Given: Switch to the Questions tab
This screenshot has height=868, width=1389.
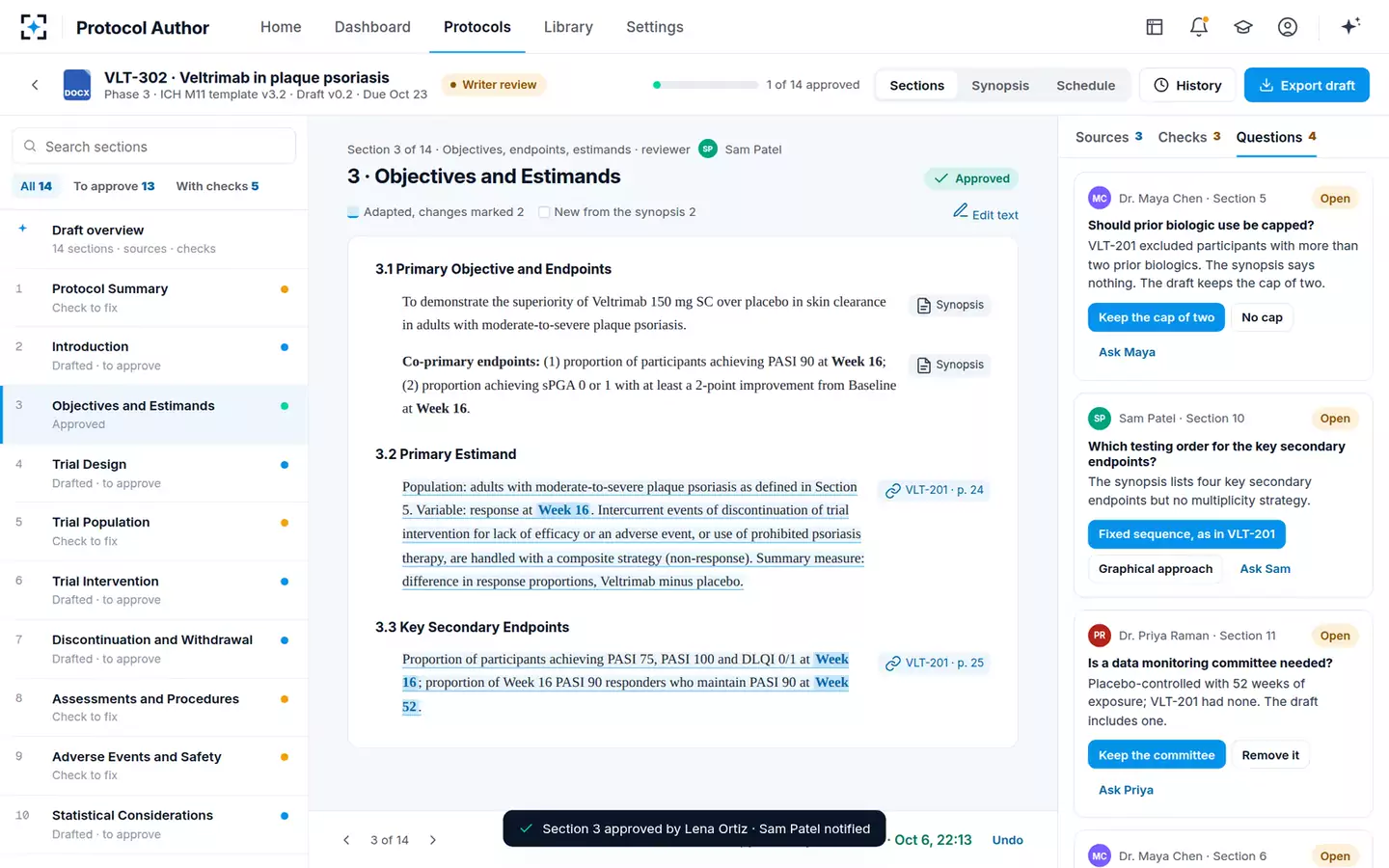Looking at the screenshot, I should [1276, 137].
